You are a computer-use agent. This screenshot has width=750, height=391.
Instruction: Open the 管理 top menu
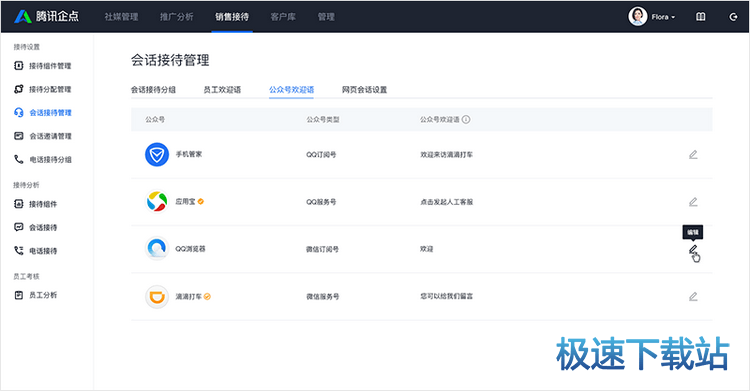[x=326, y=17]
